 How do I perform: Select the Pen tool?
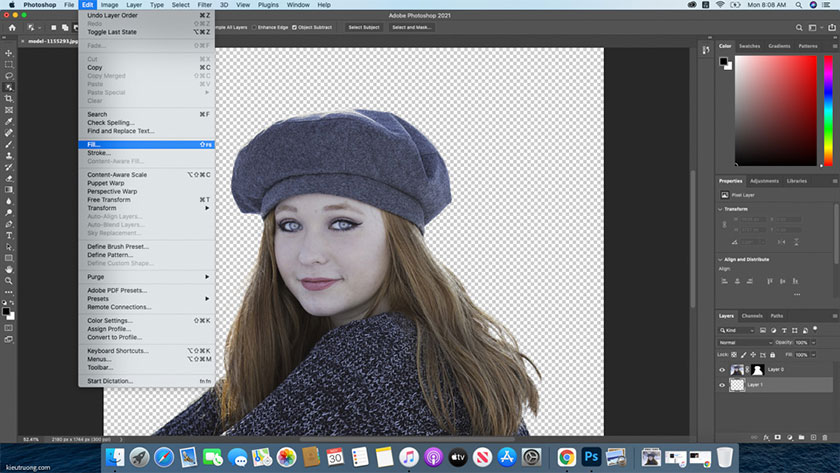9,224
